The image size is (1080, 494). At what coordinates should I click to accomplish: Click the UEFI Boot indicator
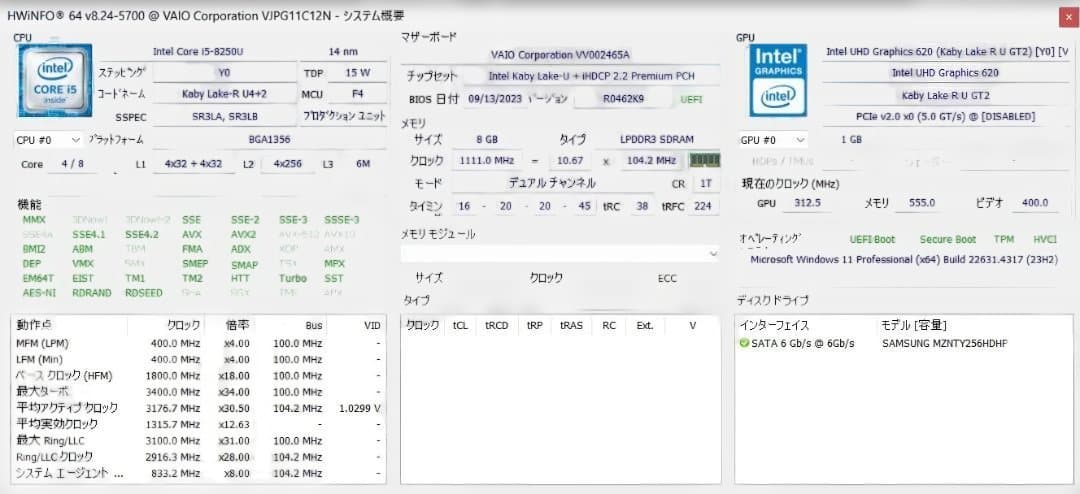click(x=873, y=240)
